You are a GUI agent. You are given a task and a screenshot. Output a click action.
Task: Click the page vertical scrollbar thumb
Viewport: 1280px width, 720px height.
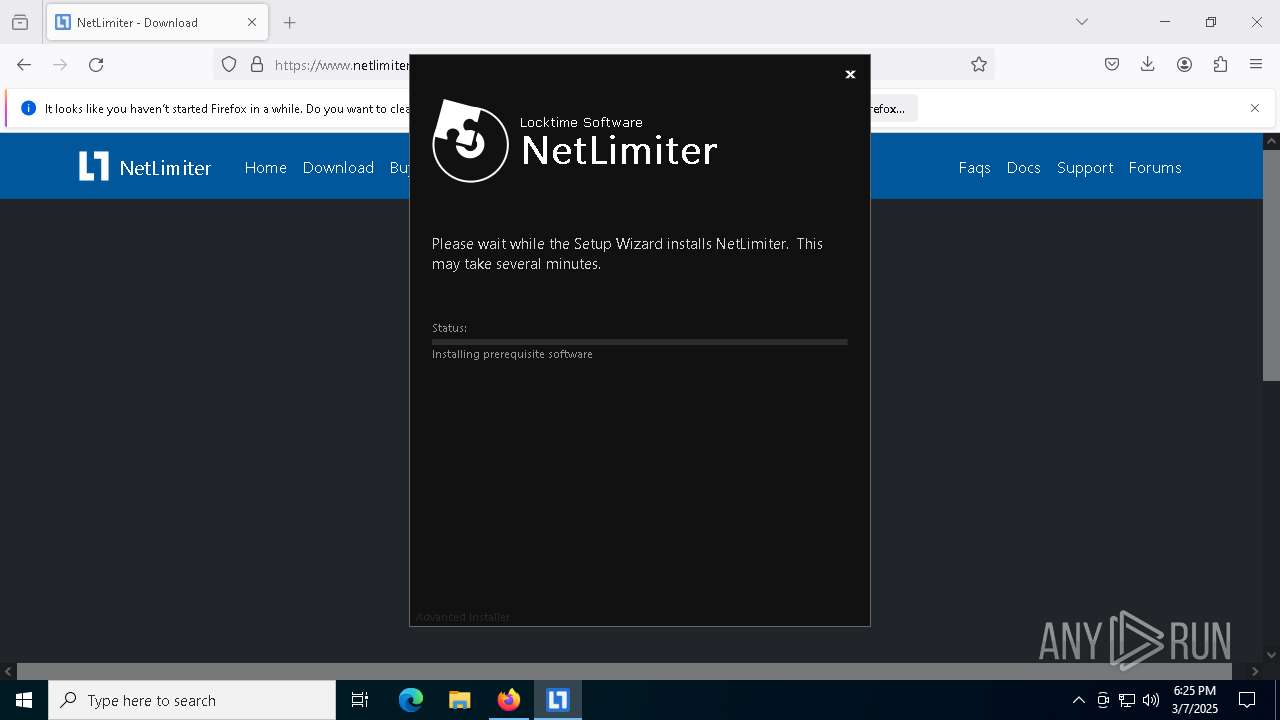click(1271, 265)
